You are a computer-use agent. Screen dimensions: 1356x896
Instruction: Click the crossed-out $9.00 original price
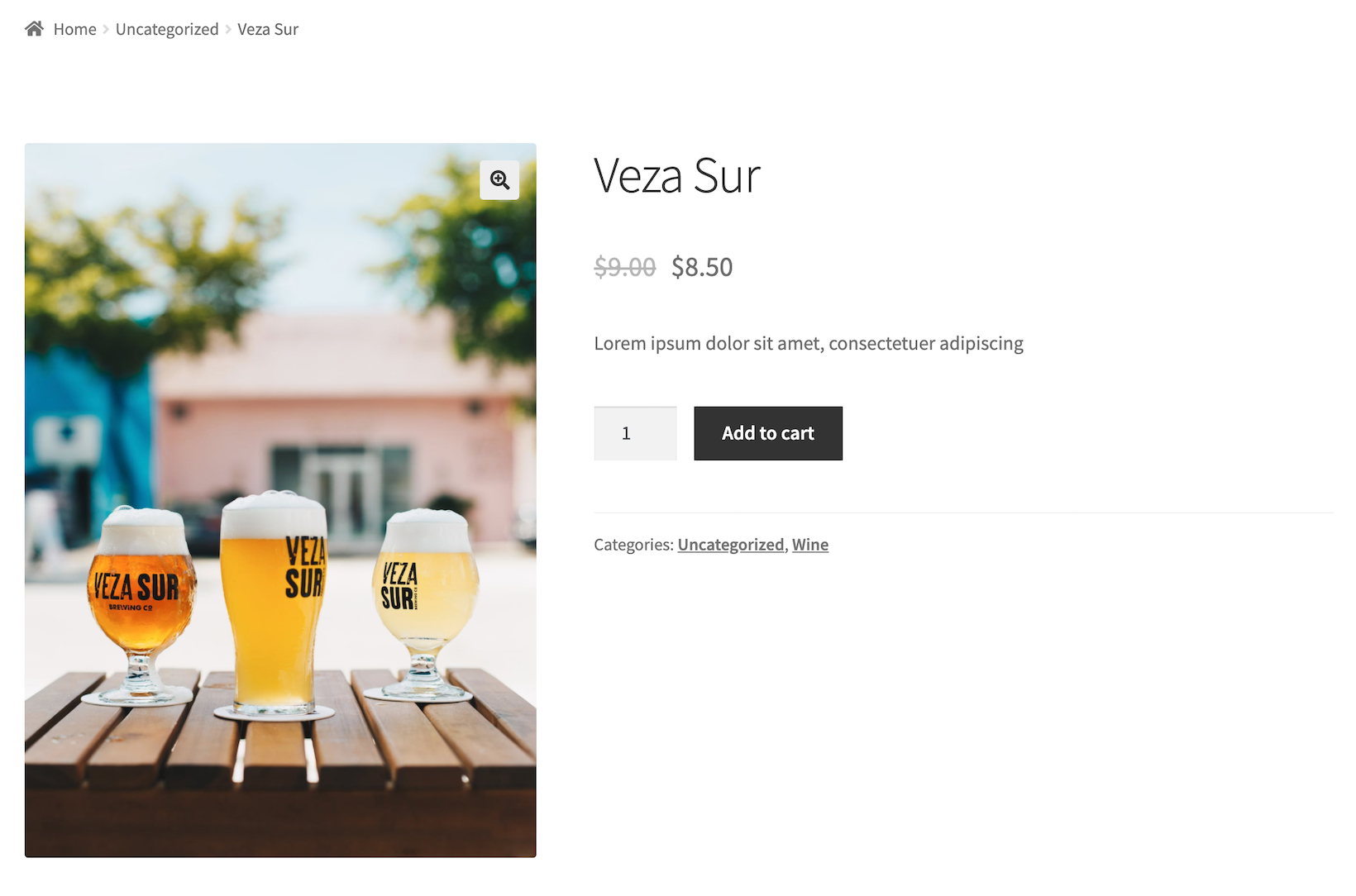click(625, 267)
